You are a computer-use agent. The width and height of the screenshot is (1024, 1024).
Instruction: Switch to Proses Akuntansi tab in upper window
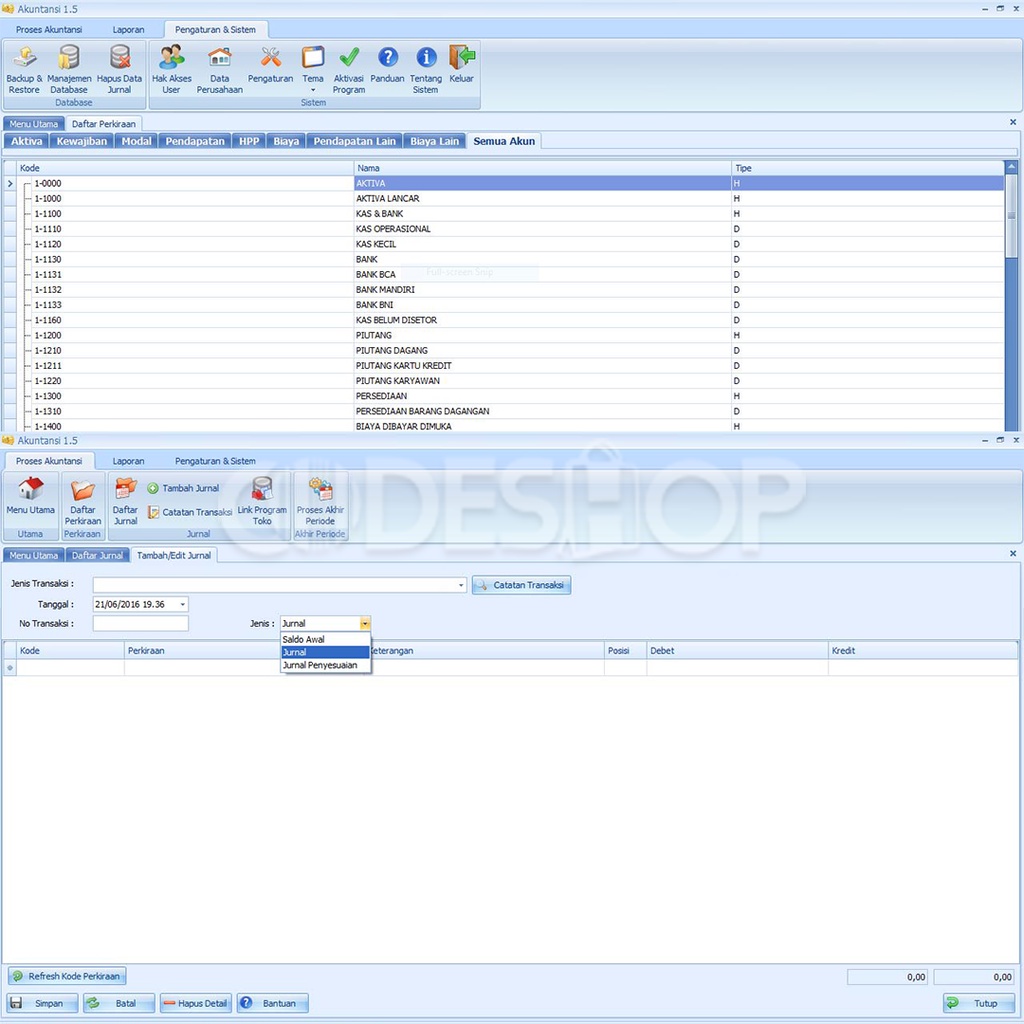tap(49, 29)
